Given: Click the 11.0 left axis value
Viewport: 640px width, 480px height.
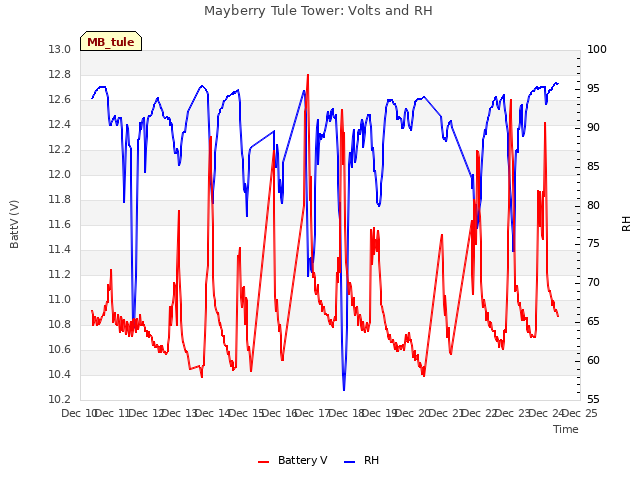Looking at the screenshot, I should [60, 299].
